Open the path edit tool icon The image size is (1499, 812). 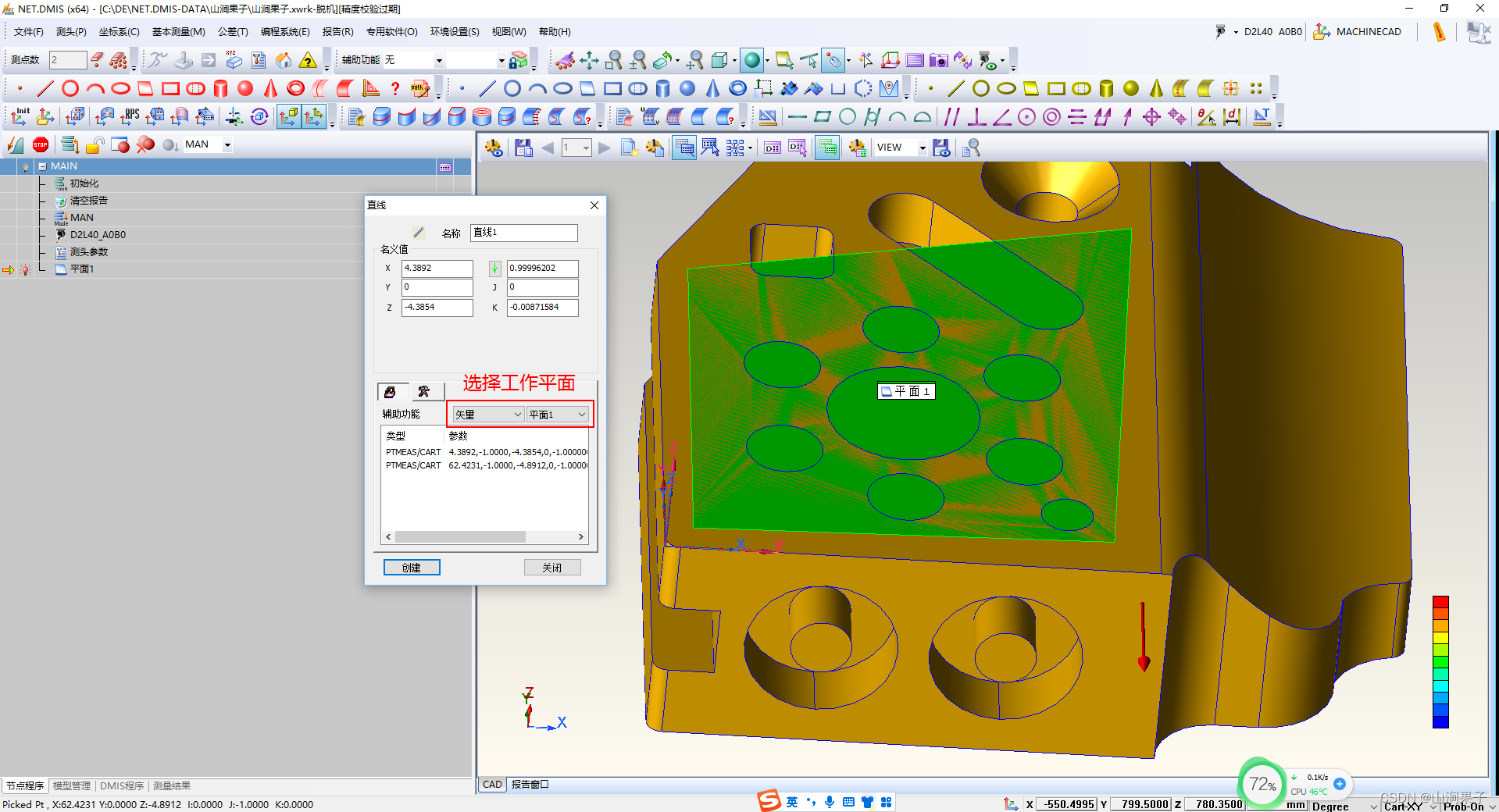tap(420, 88)
